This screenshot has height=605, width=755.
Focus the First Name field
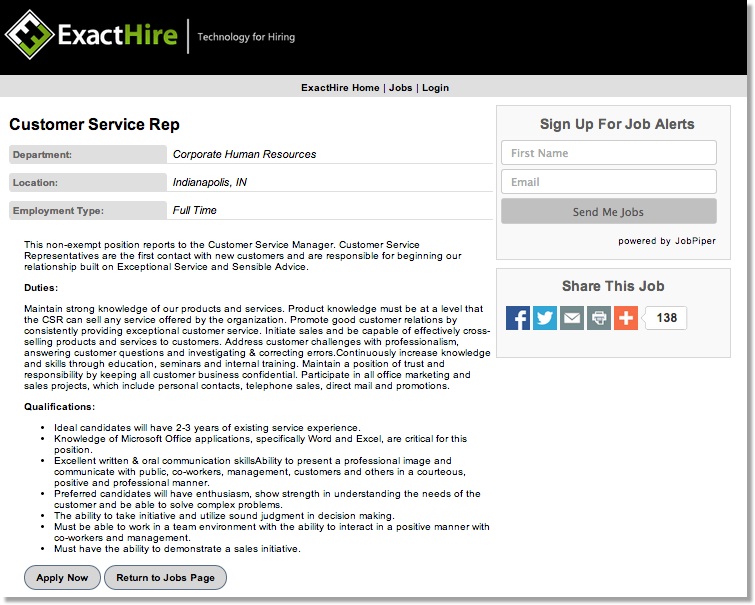(608, 153)
